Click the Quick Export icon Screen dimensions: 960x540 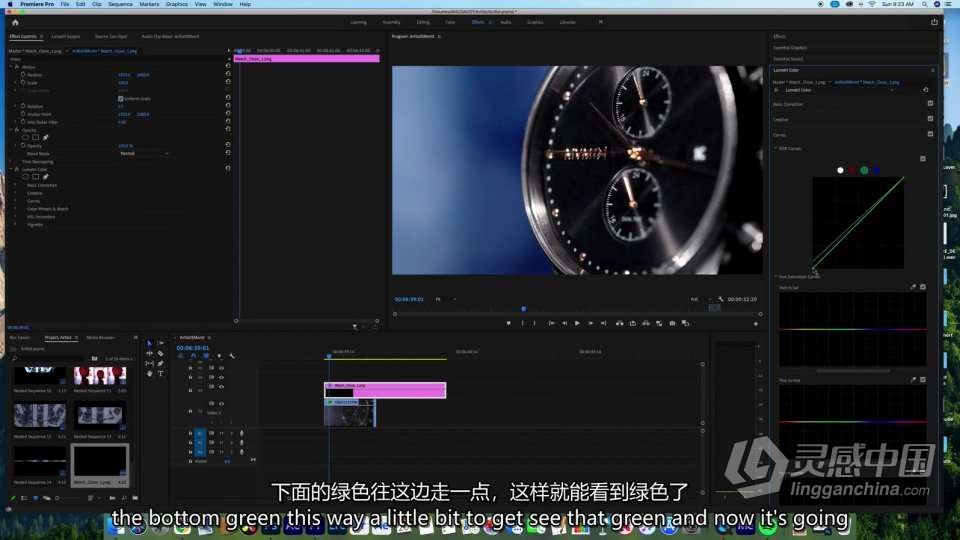934,22
